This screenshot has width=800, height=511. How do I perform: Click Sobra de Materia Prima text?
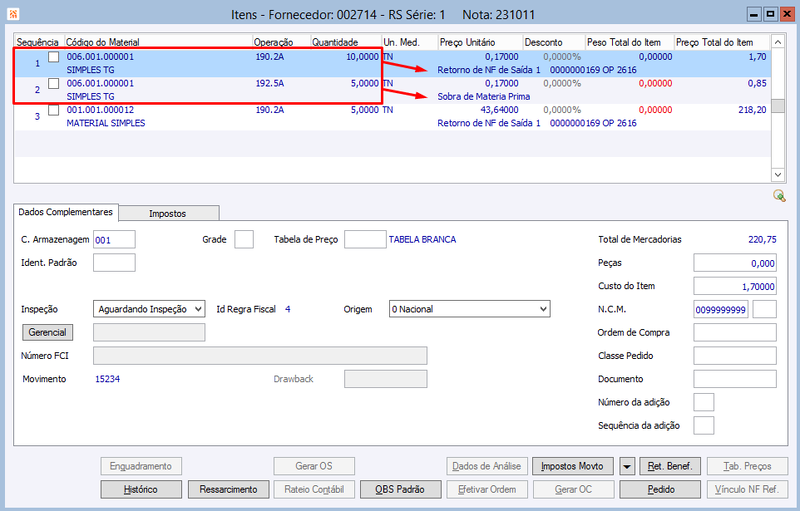[x=484, y=96]
